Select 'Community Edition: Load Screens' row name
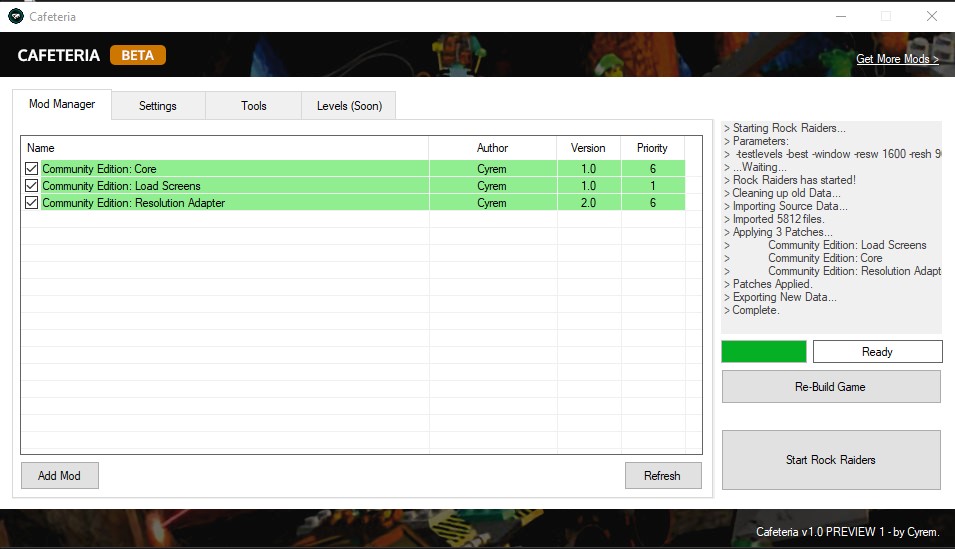This screenshot has width=955, height=549. pos(121,186)
